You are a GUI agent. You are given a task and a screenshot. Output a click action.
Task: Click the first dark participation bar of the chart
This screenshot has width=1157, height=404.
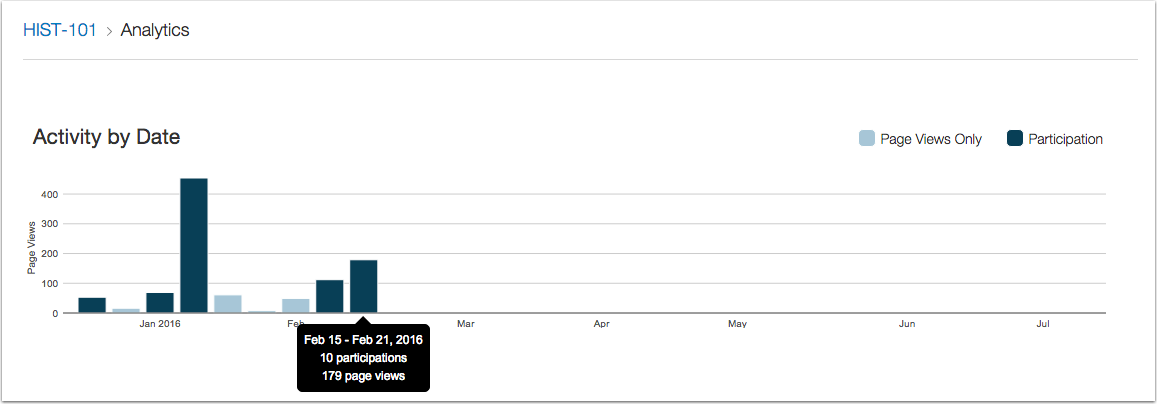coord(92,305)
